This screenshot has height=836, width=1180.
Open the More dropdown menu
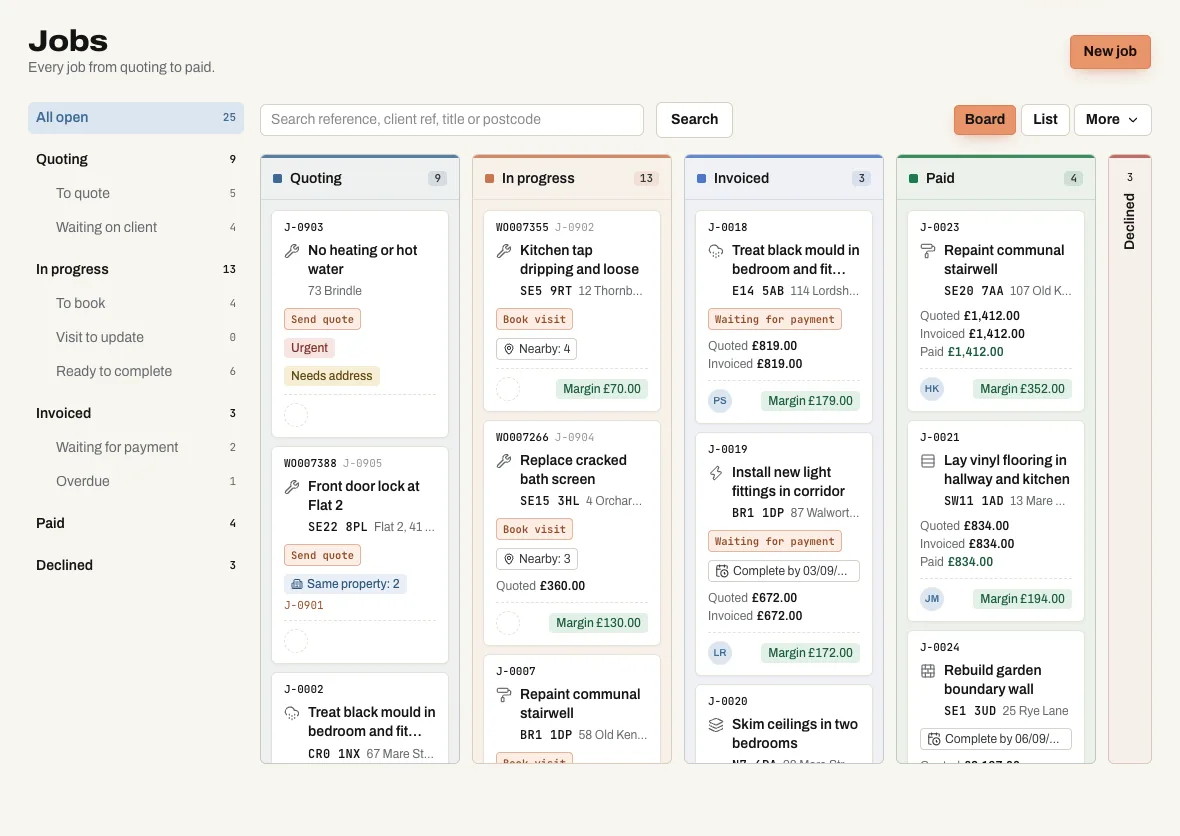(x=1112, y=120)
